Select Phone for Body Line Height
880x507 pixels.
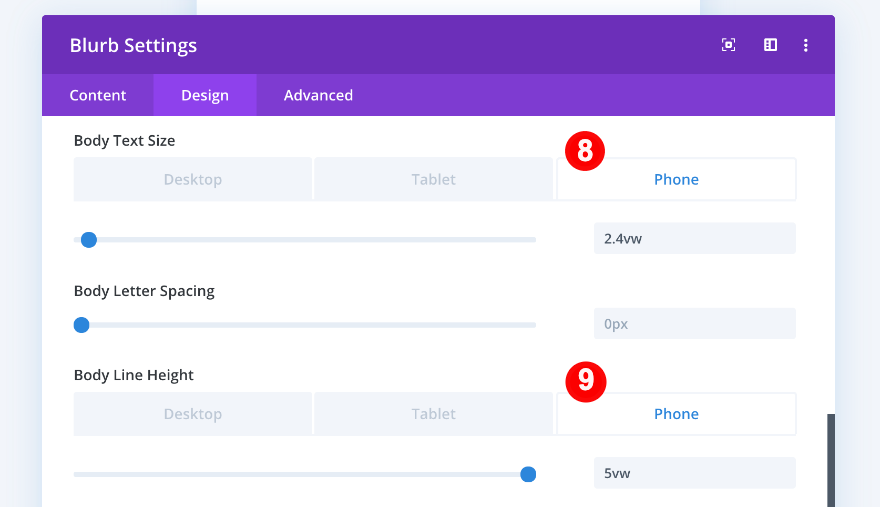[676, 414]
